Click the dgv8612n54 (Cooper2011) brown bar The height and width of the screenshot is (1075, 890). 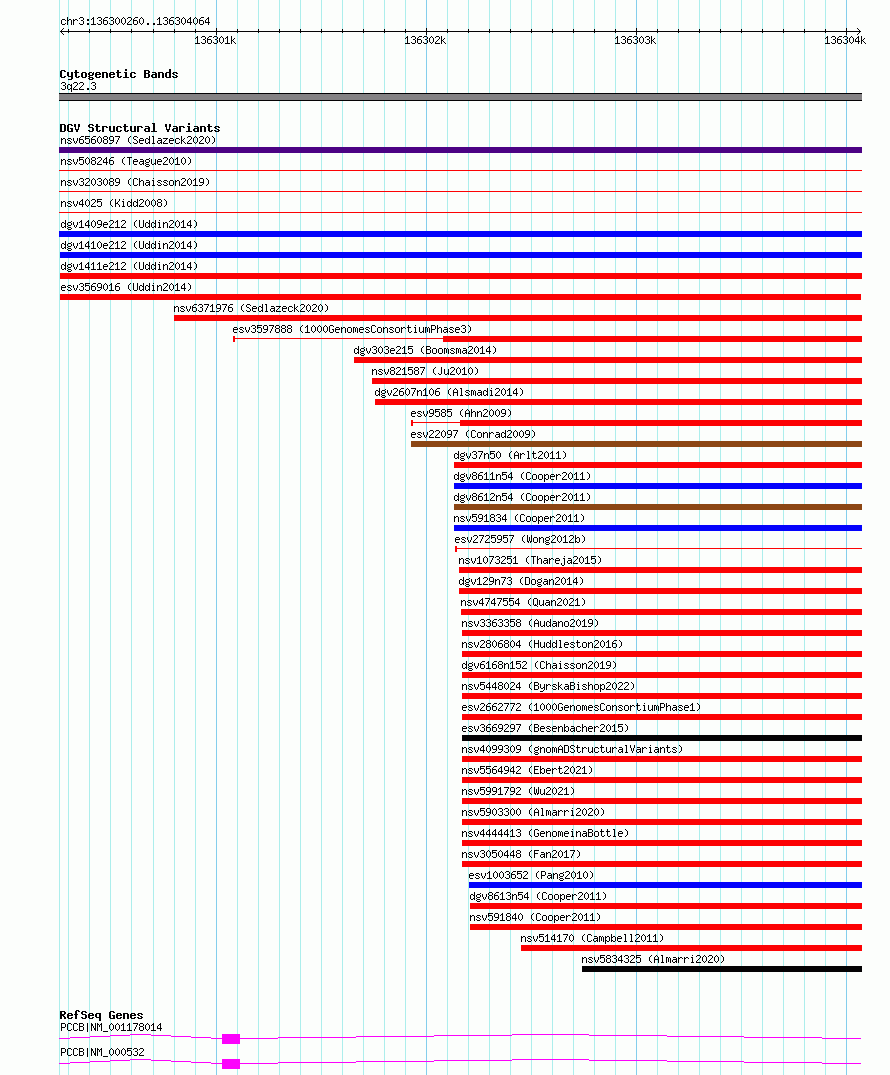click(x=658, y=507)
